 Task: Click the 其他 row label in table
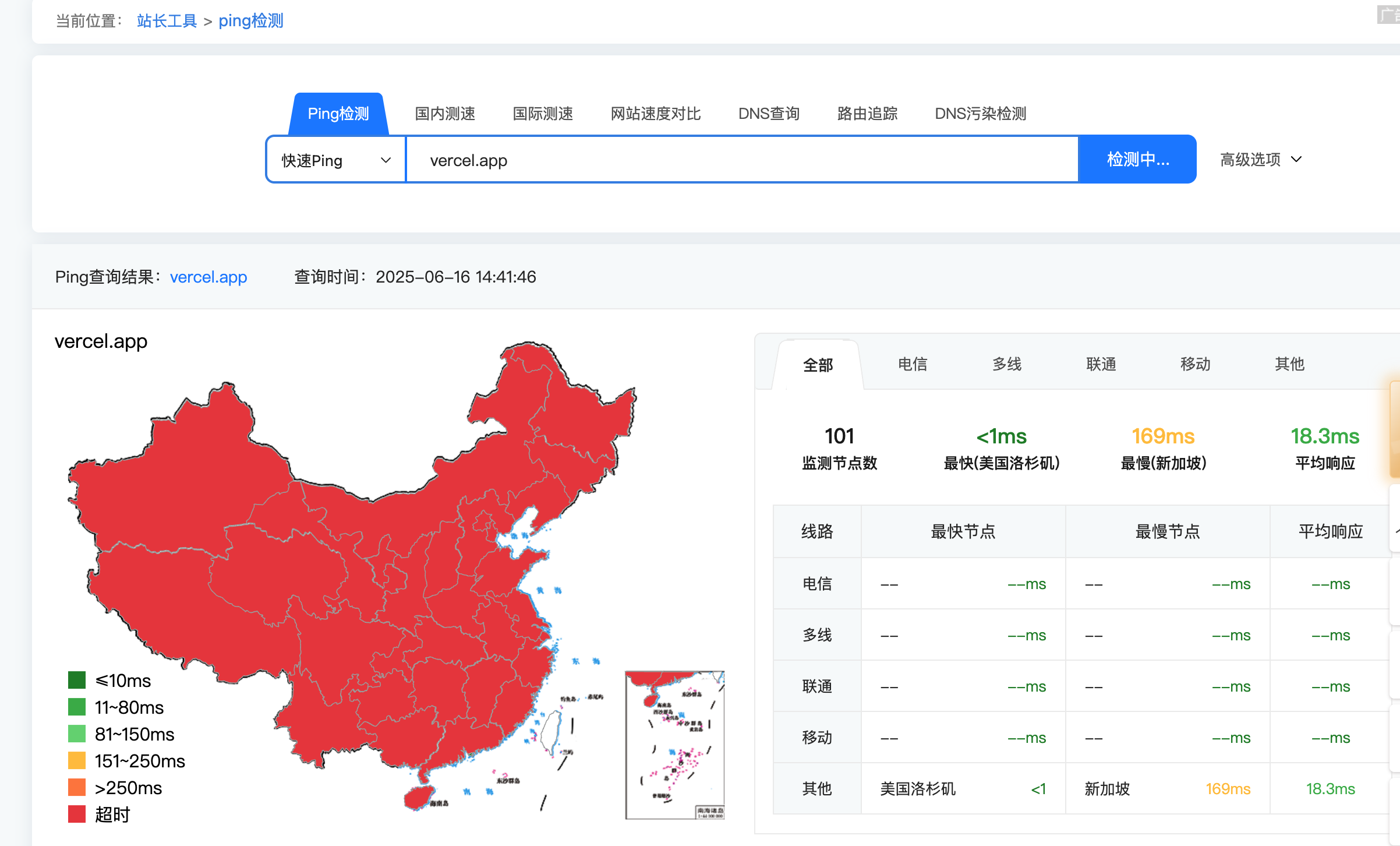click(817, 789)
